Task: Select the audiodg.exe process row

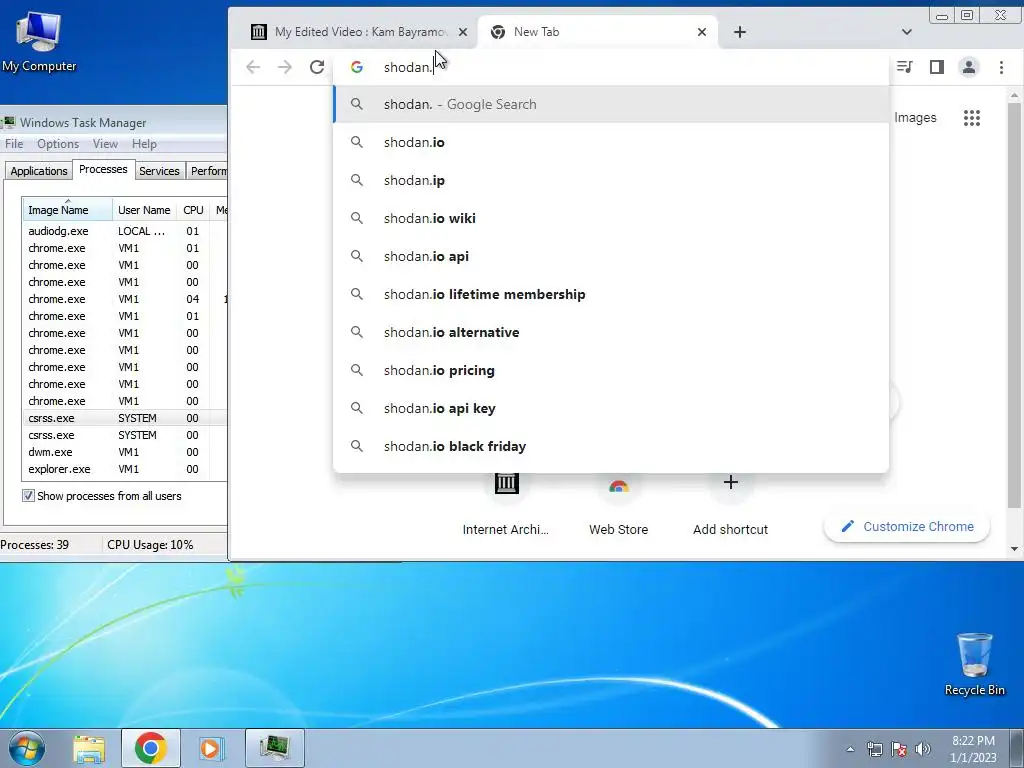Action: click(124, 231)
